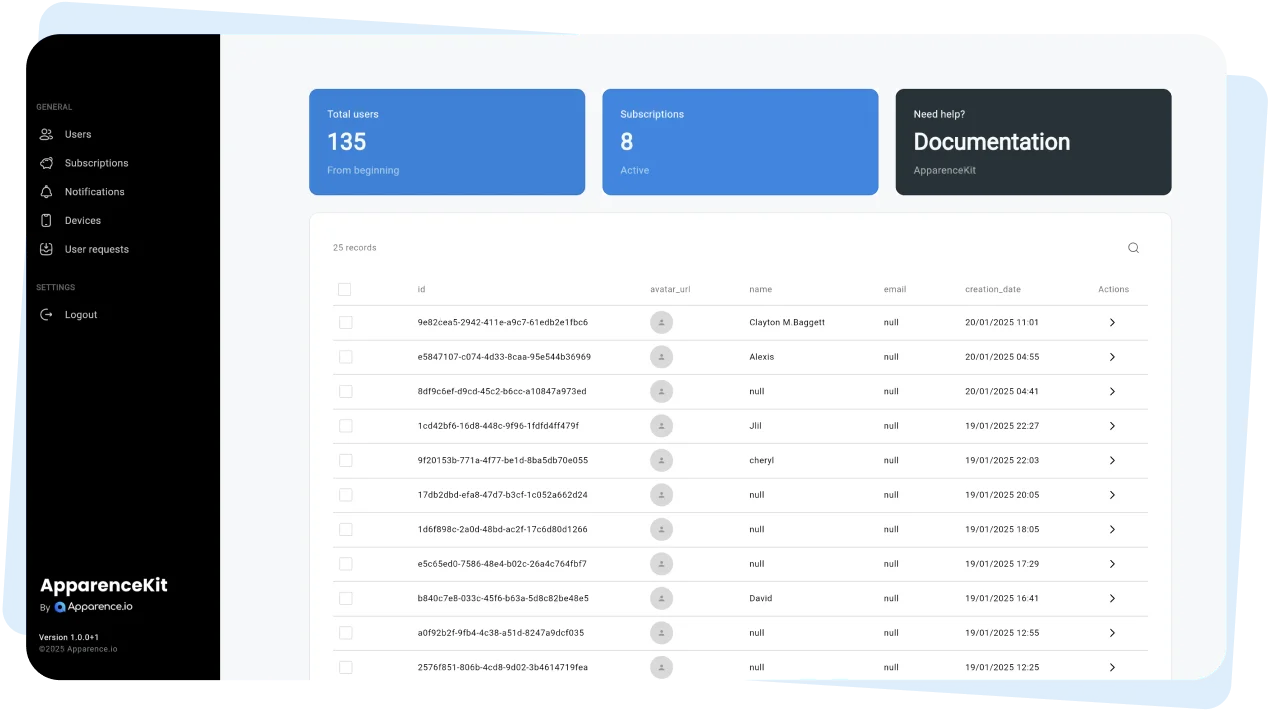
Task: Open actions arrow on the last table row
Action: 1111,667
